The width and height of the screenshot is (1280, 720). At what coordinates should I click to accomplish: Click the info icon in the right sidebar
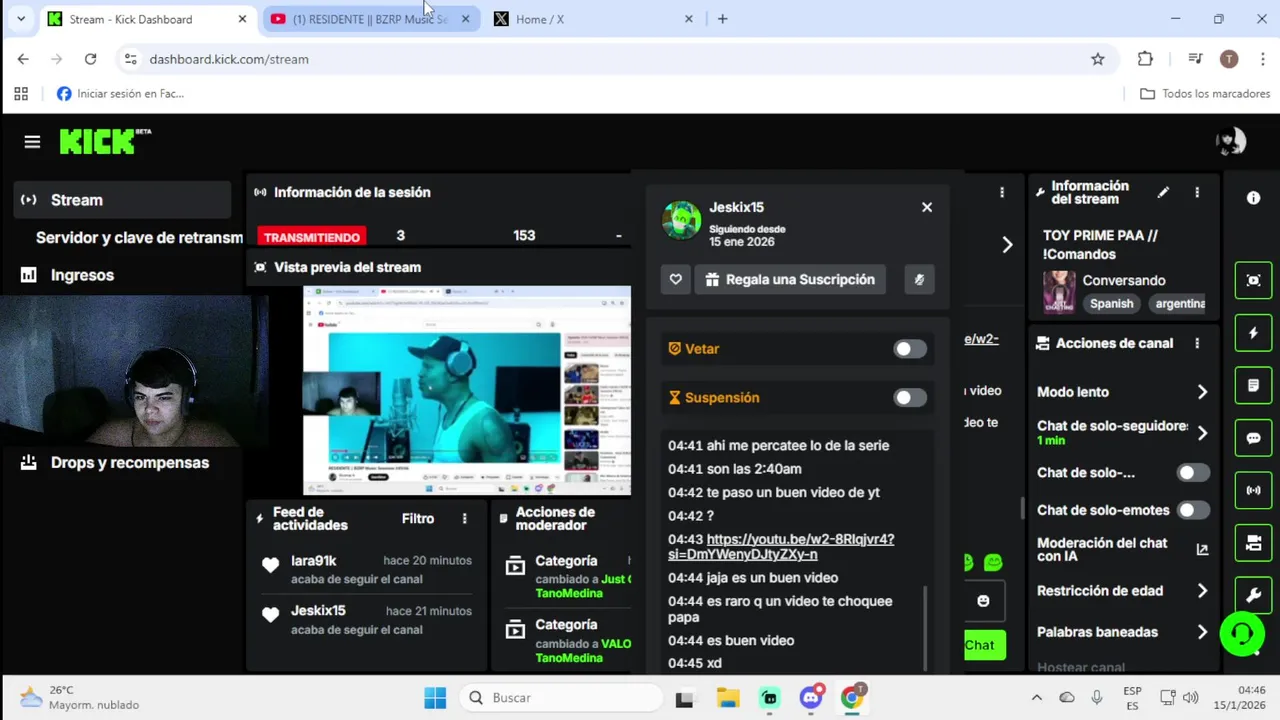click(x=1253, y=198)
